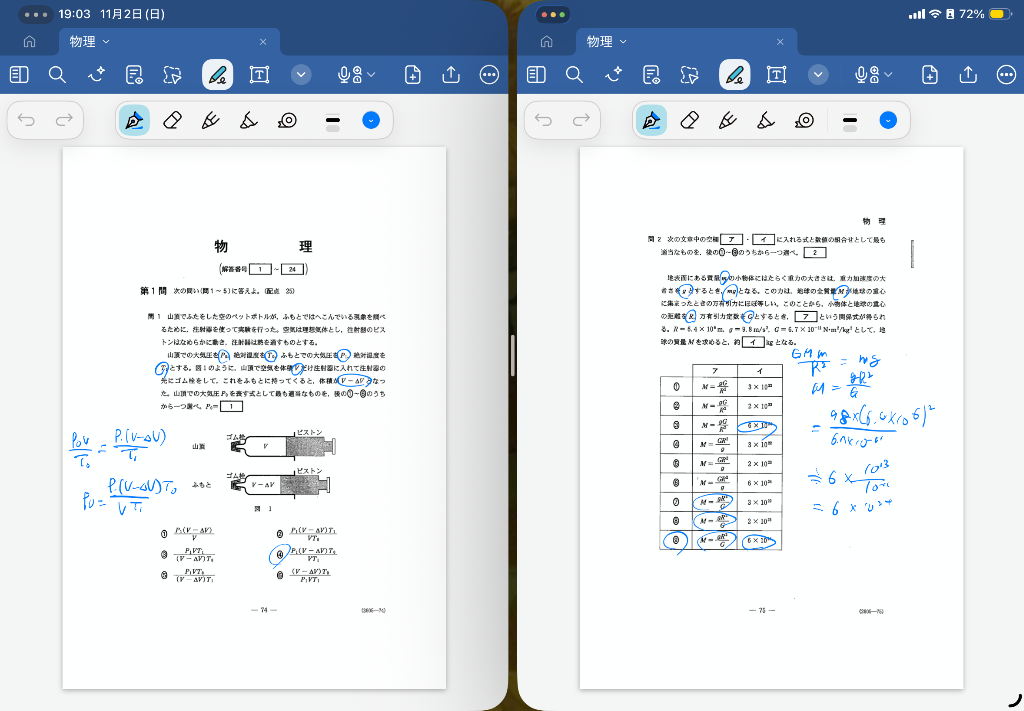Toggle the page sidebar in the left window
1024x711 pixels.
(19, 75)
